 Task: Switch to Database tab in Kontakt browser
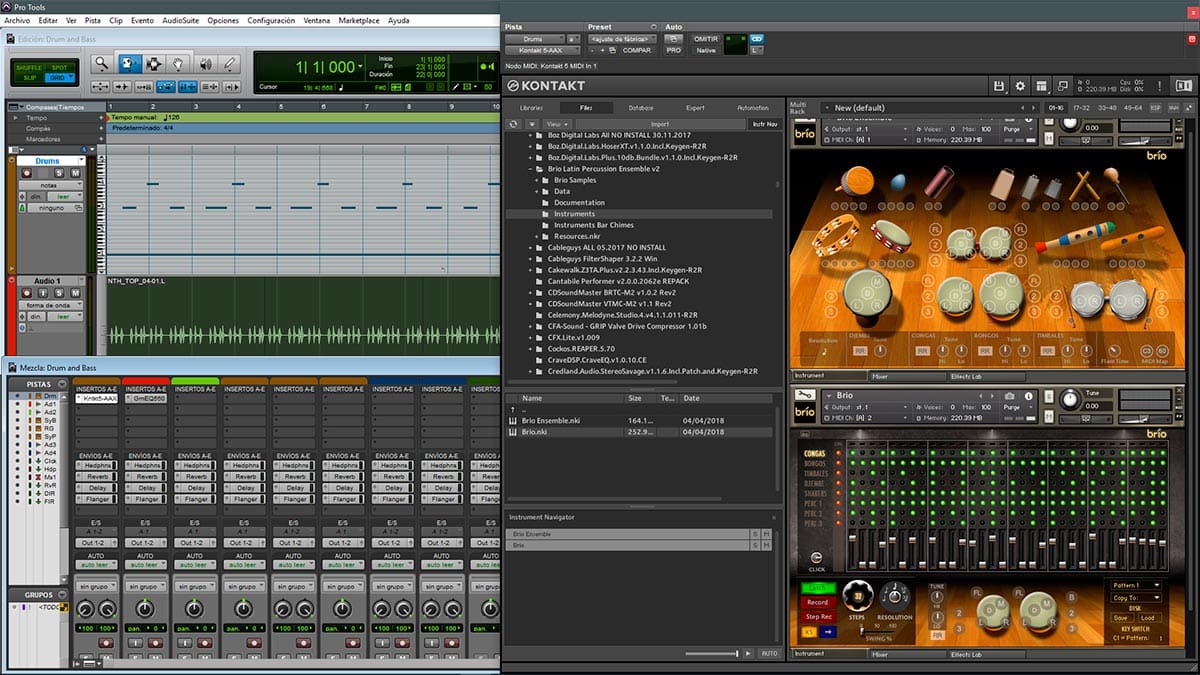pyautogui.click(x=641, y=108)
